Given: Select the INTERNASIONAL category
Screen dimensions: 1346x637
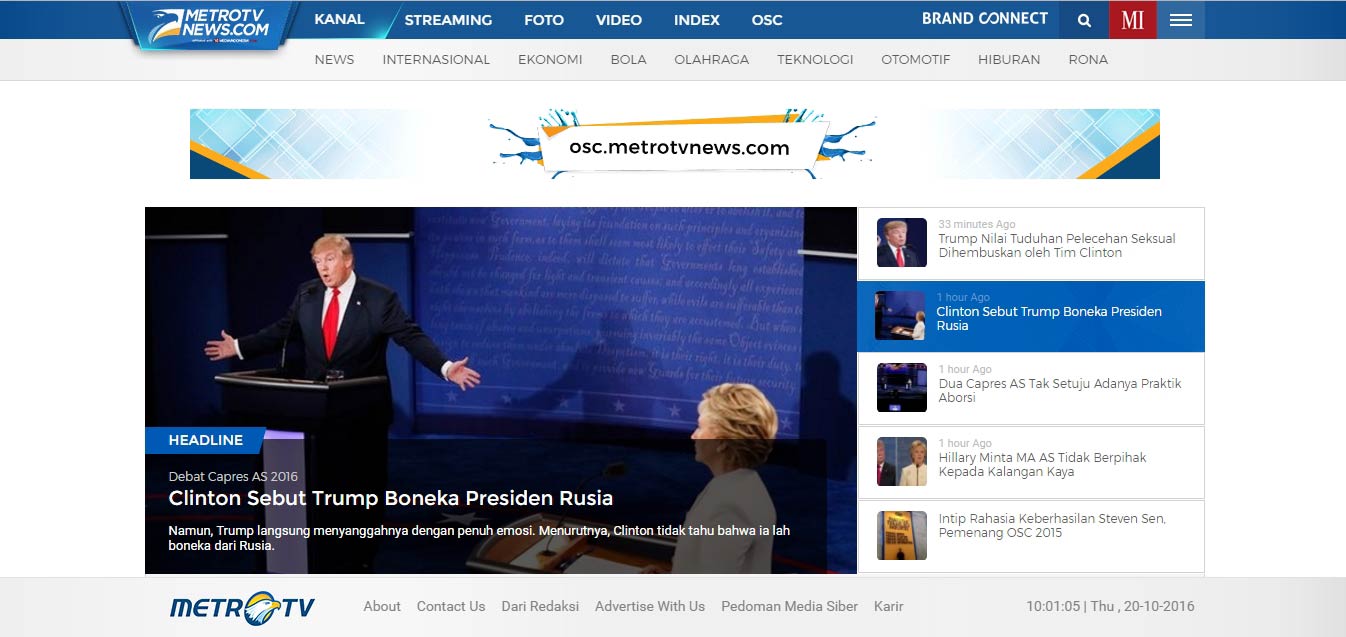Looking at the screenshot, I should pos(436,60).
